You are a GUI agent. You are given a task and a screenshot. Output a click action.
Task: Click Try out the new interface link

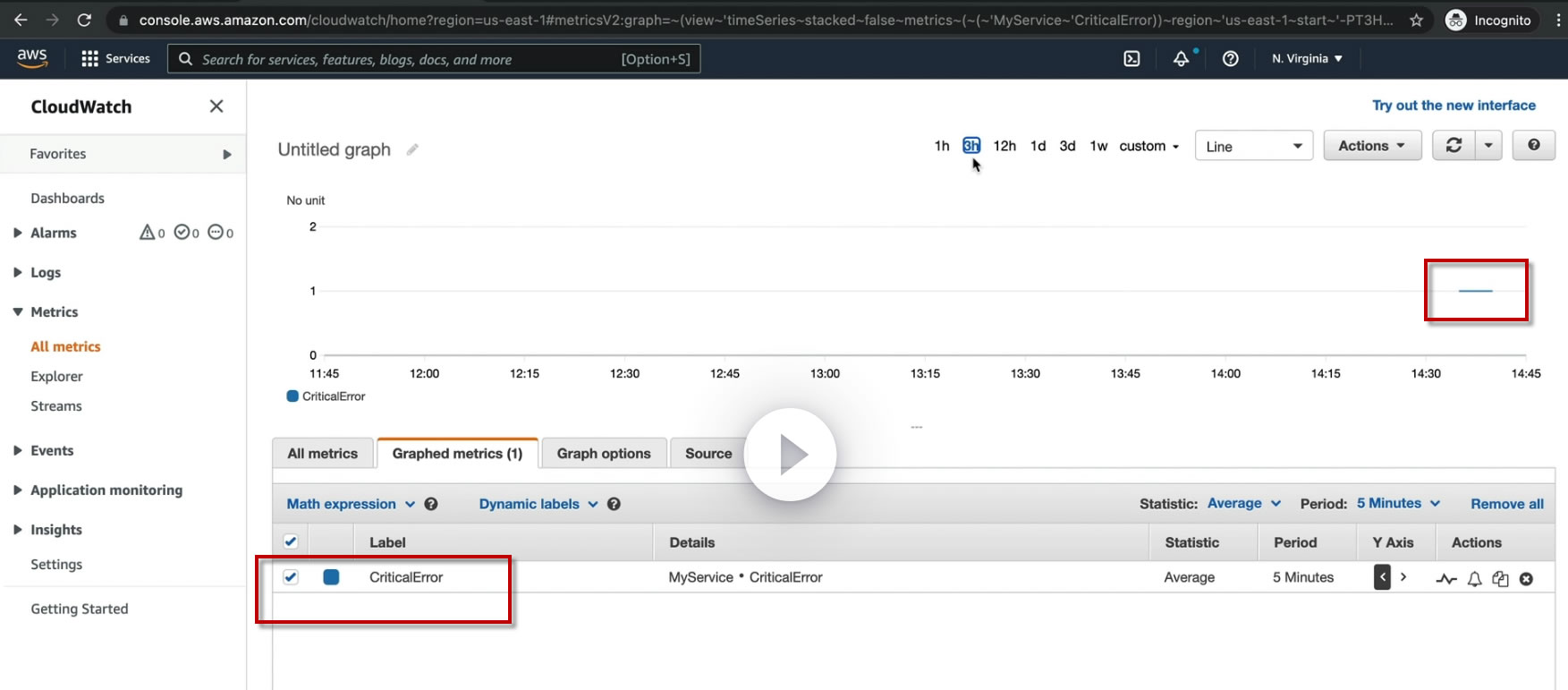point(1454,106)
